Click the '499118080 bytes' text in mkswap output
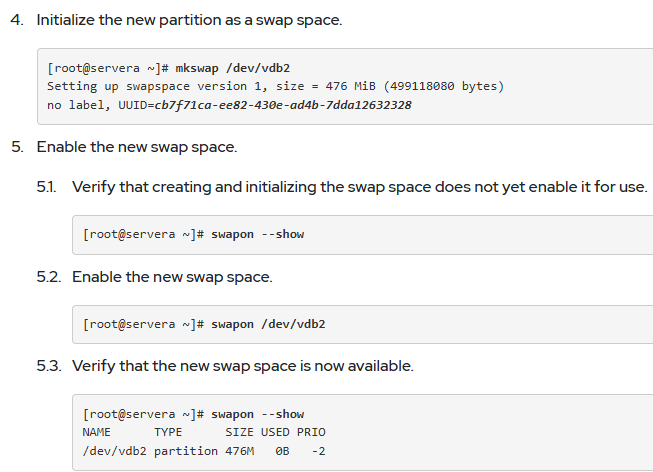653x472 pixels. tap(444, 86)
